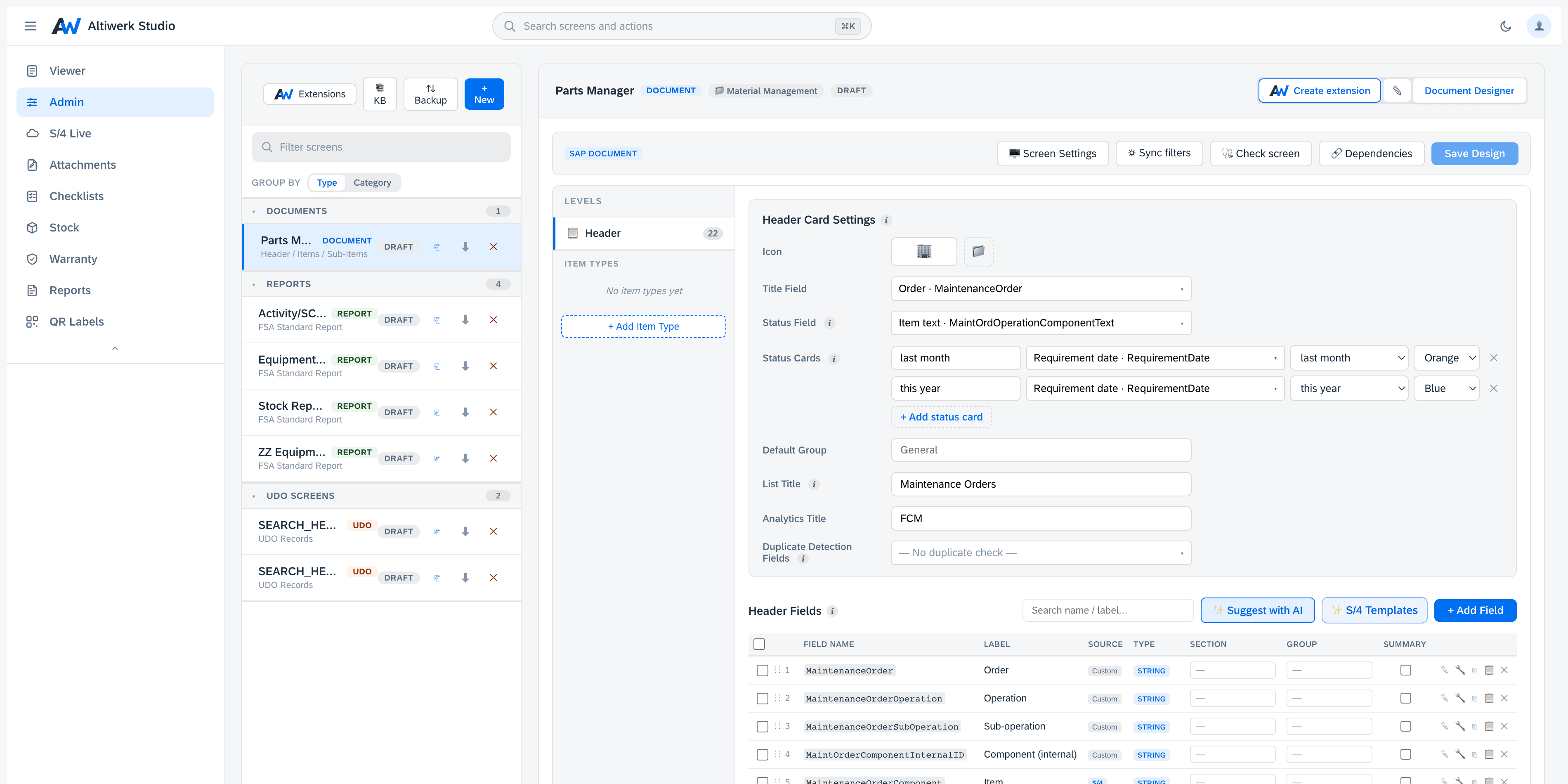Click Suggest with AI
1568x784 pixels.
tap(1258, 610)
